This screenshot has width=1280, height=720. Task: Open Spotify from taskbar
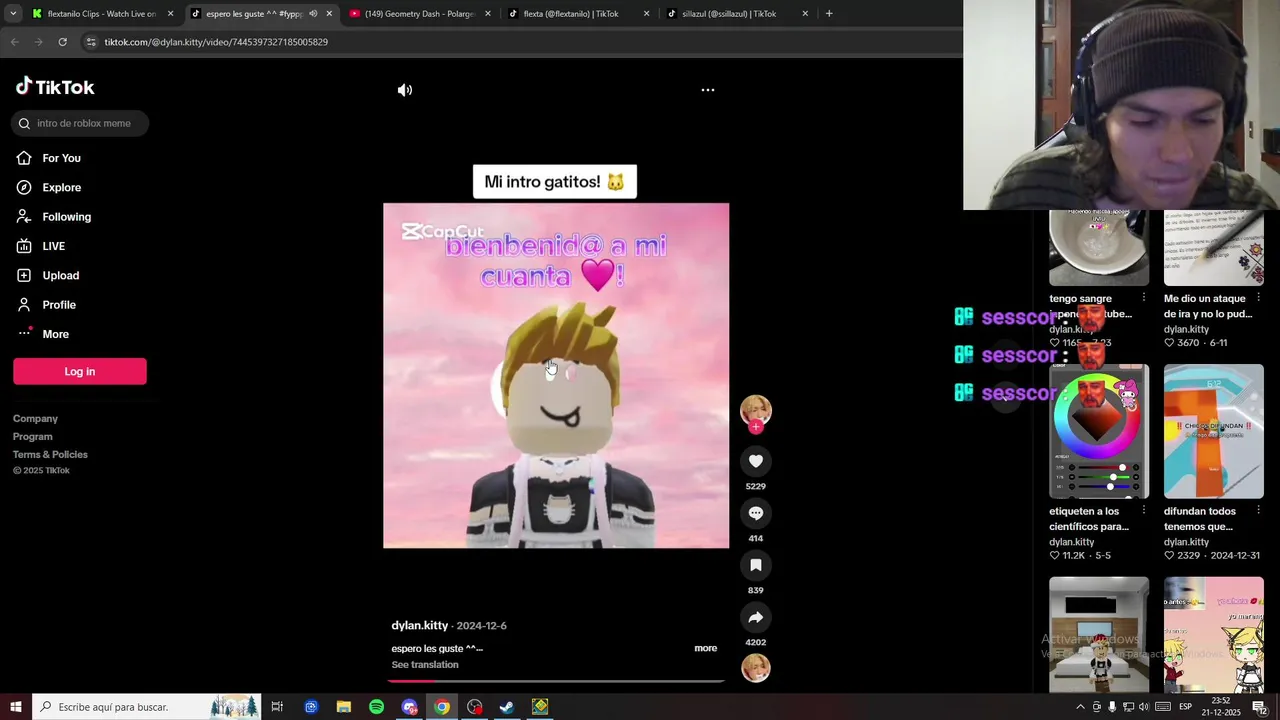pos(376,707)
